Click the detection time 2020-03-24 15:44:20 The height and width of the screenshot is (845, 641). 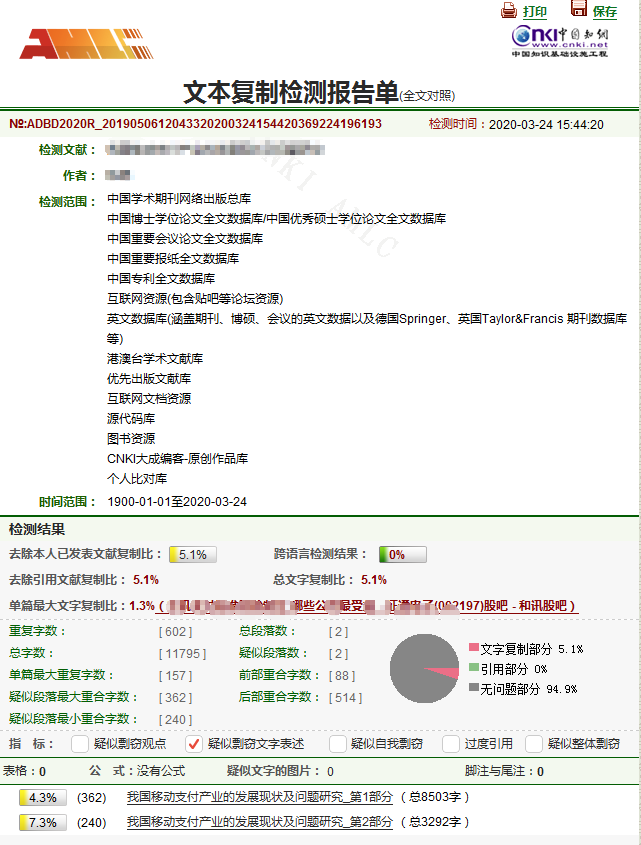[x=546, y=124]
